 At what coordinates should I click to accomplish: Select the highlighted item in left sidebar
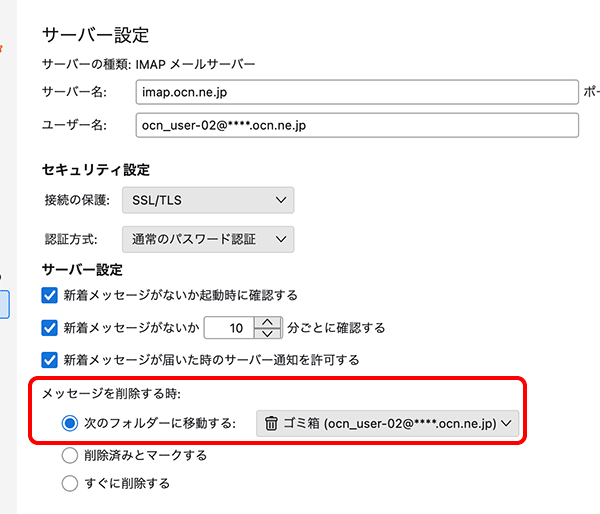4,304
